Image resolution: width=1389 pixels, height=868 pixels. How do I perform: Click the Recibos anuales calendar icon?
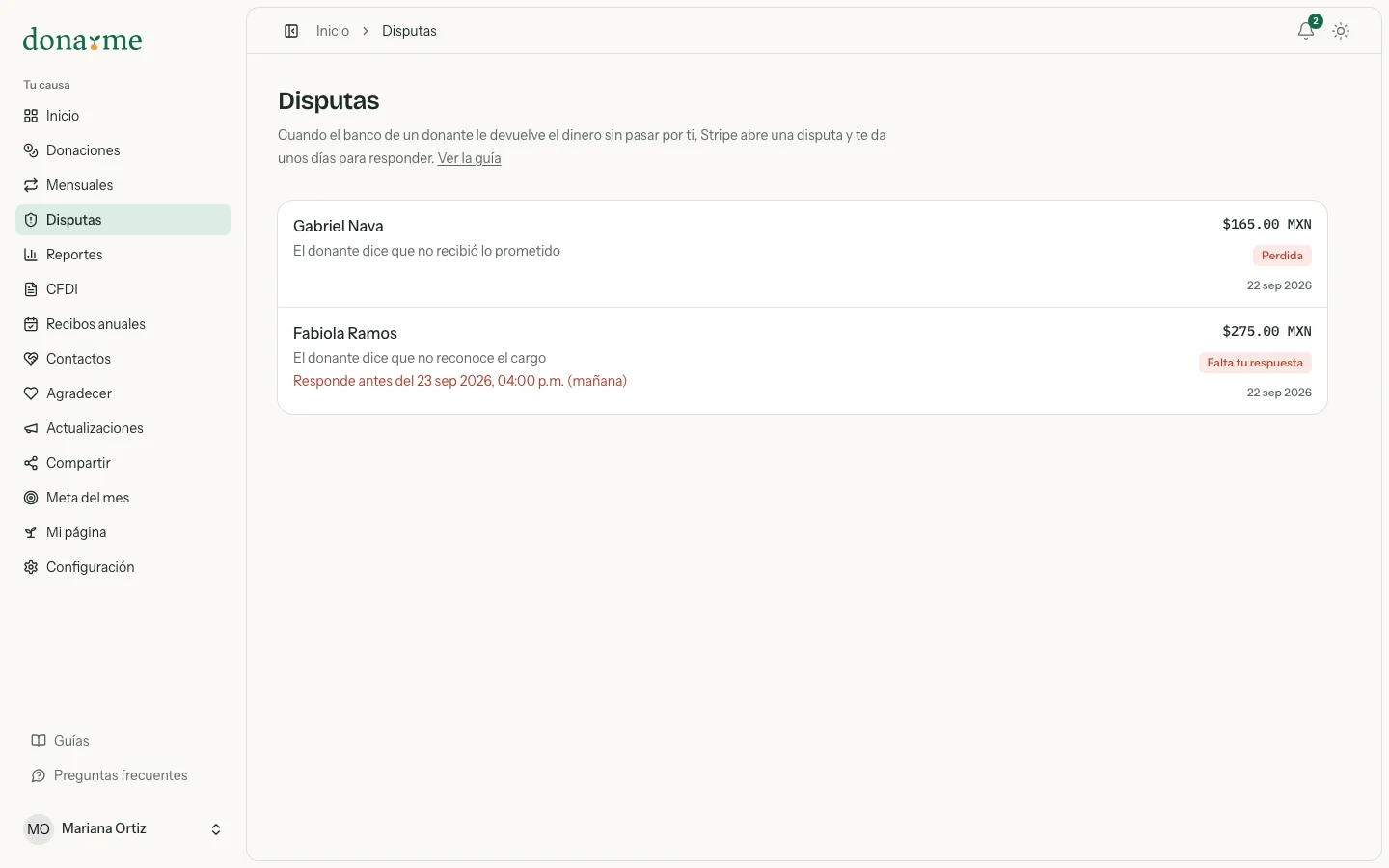tap(31, 324)
